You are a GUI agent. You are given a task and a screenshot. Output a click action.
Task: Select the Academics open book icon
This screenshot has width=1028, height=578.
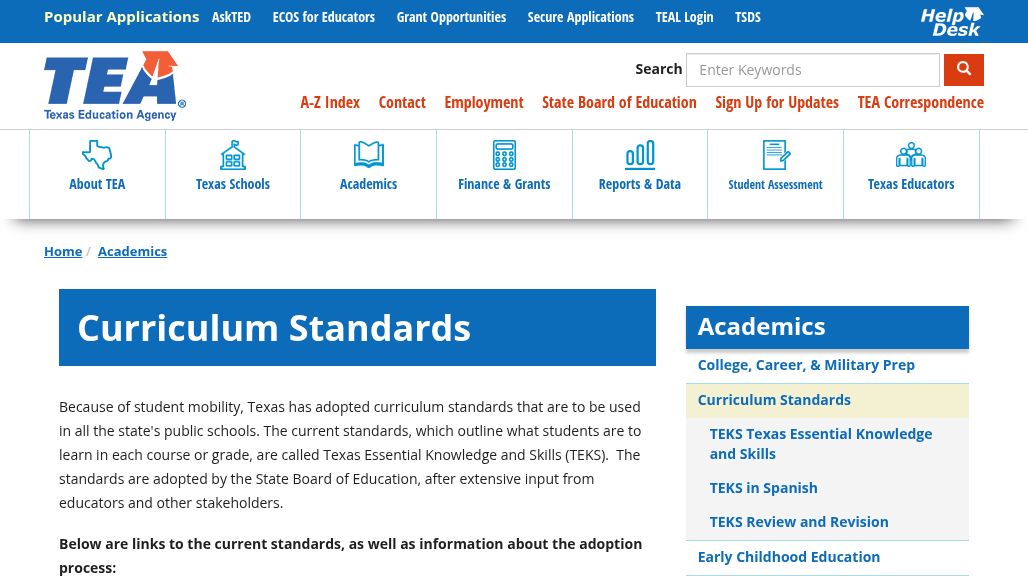pos(369,155)
